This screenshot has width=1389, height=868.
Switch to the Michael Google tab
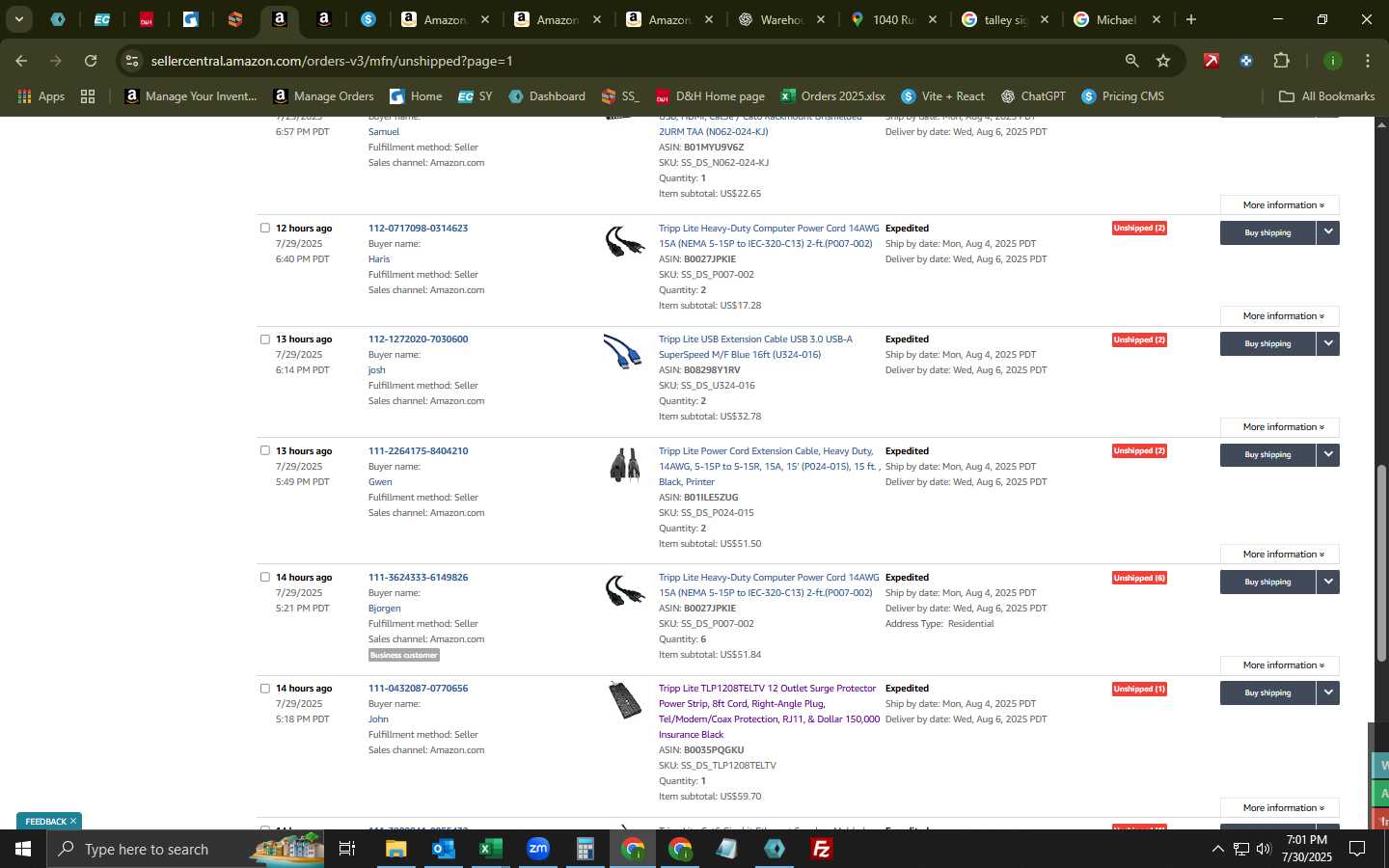pos(1115,19)
